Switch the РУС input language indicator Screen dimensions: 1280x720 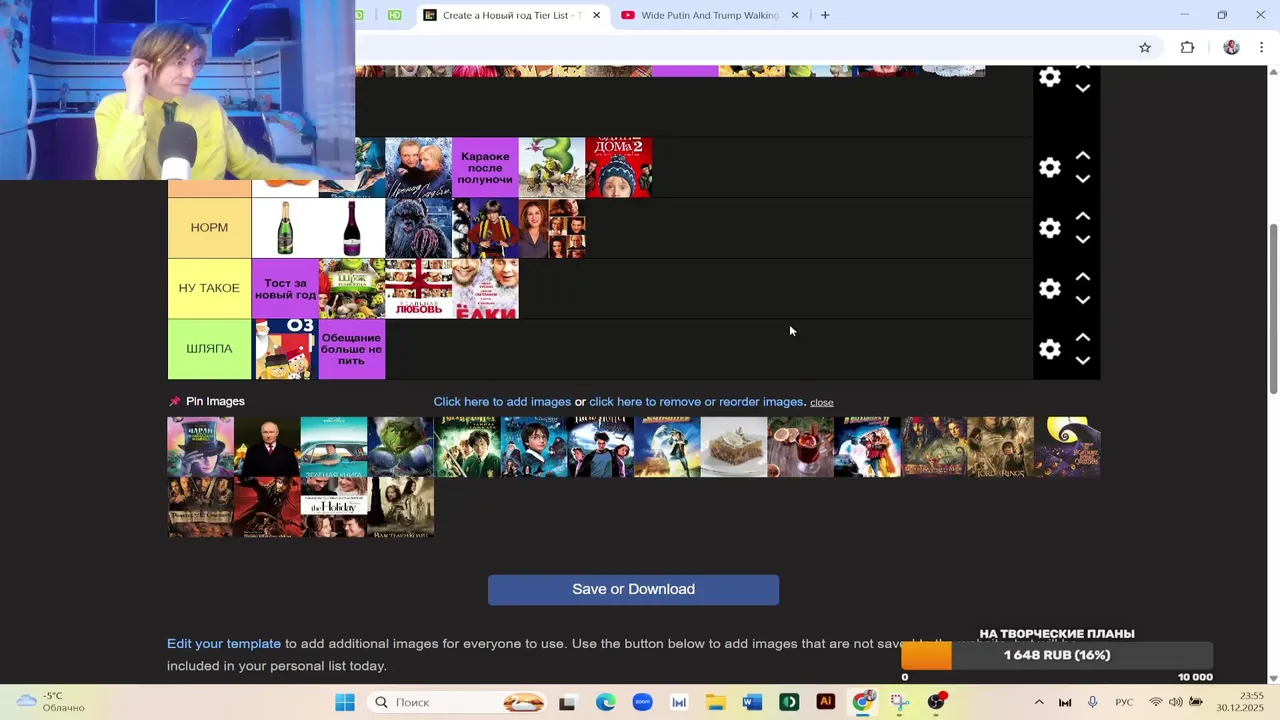pyautogui.click(x=1124, y=702)
